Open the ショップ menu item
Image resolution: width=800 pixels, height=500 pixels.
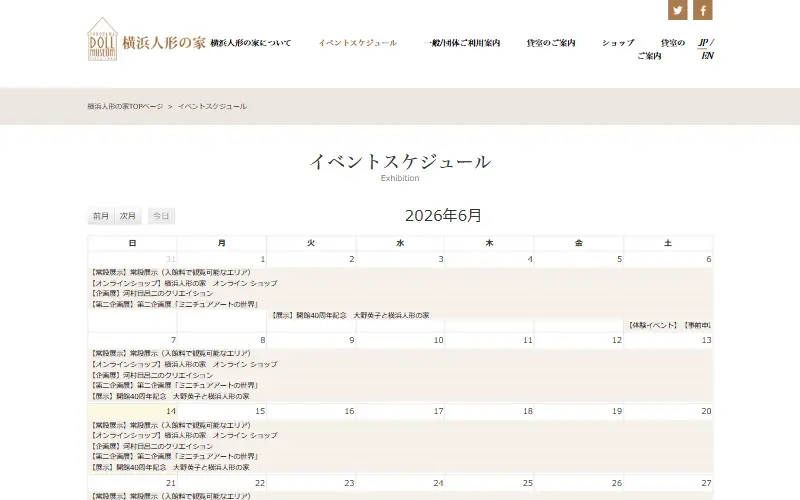[x=618, y=43]
